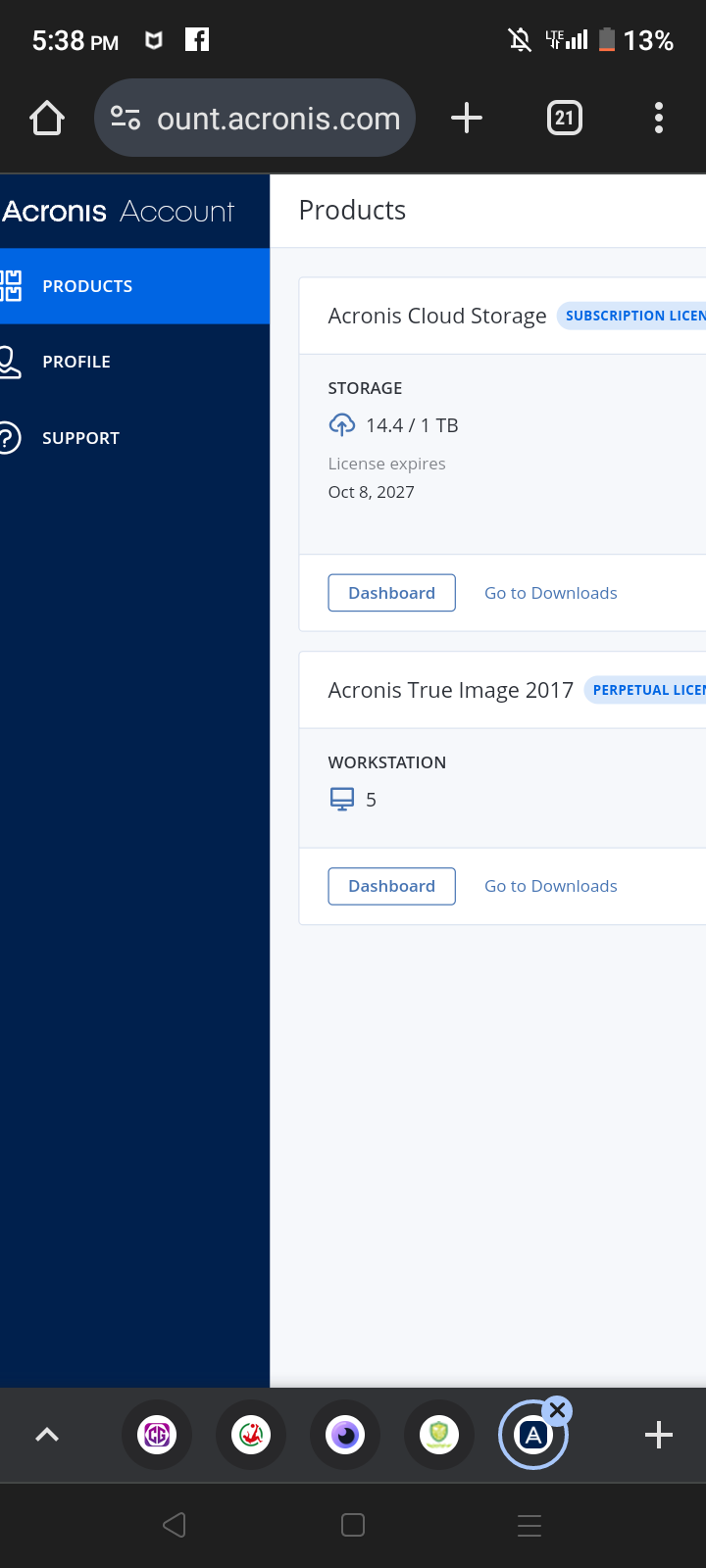Select the active Acronis tab icon
Image resolution: width=706 pixels, height=1568 pixels.
[533, 1436]
